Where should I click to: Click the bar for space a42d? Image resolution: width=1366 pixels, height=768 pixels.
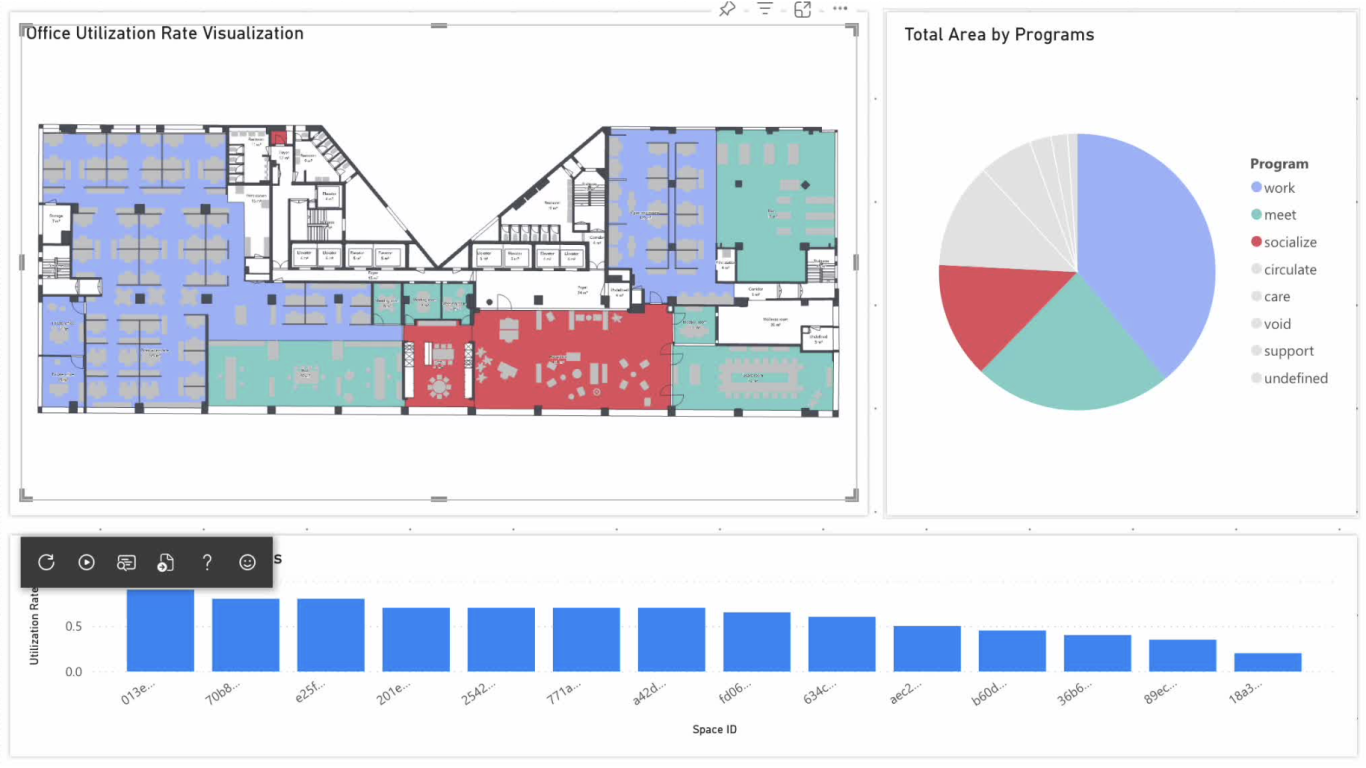point(671,640)
